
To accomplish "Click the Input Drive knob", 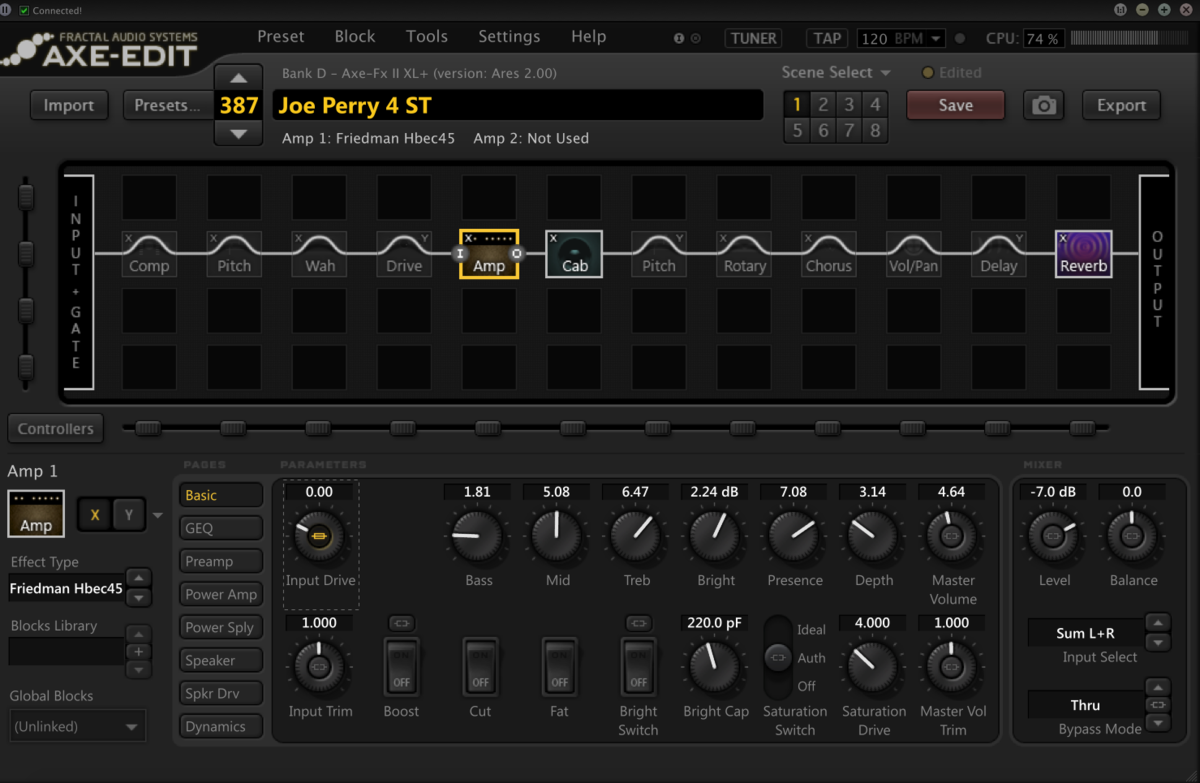I will [320, 537].
